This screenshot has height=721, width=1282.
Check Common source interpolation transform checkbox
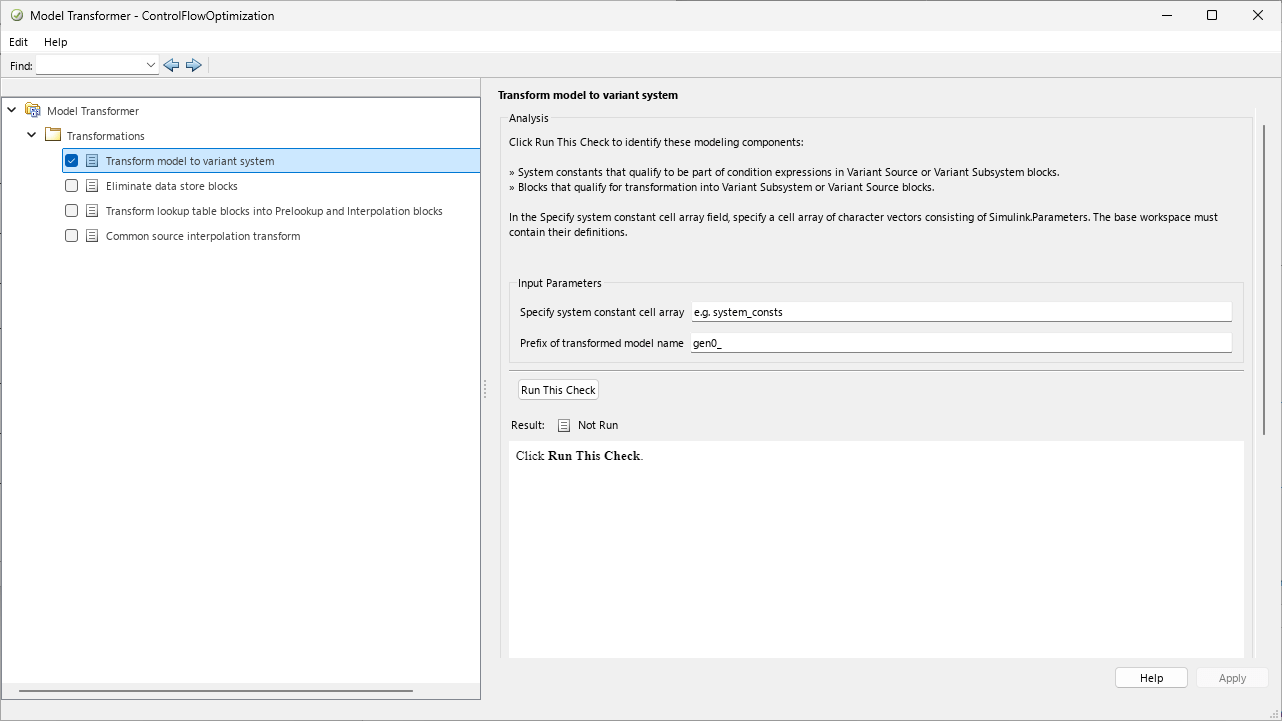click(71, 236)
